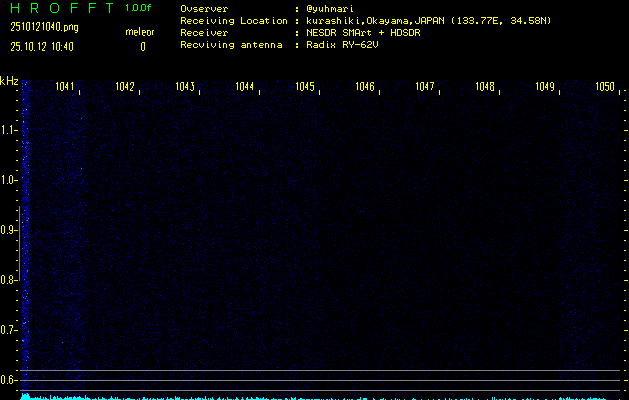Click the location kurashiki,Okayama,JAPAN text

pyautogui.click(x=376, y=21)
